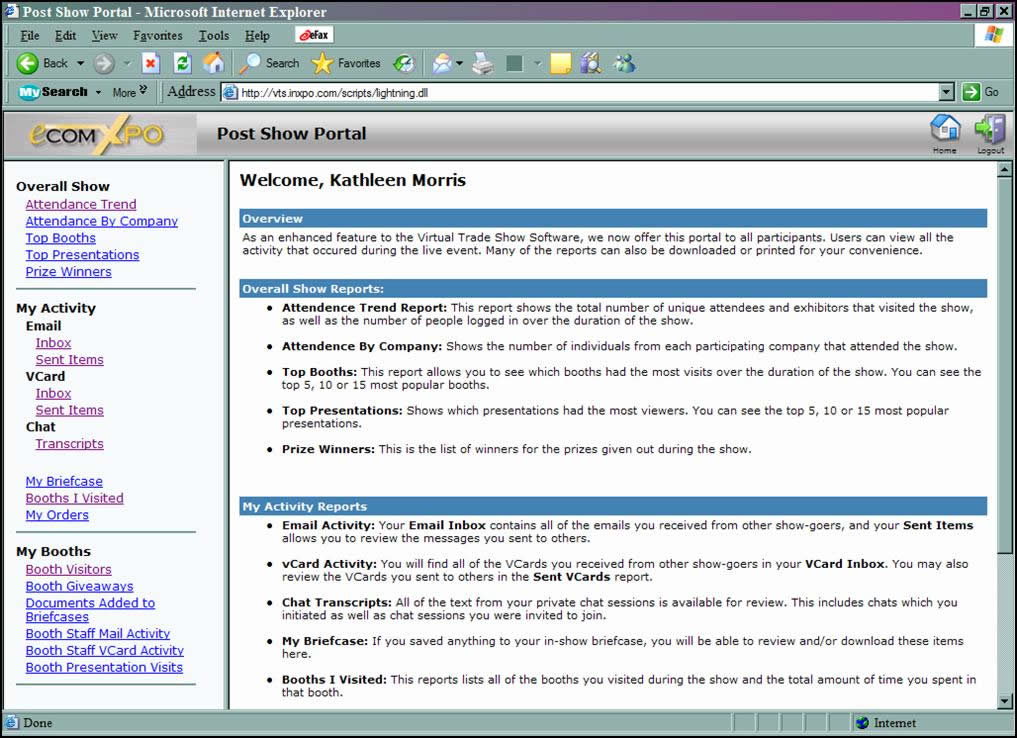Open chat Transcripts link
This screenshot has height=738, width=1017.
[x=69, y=444]
